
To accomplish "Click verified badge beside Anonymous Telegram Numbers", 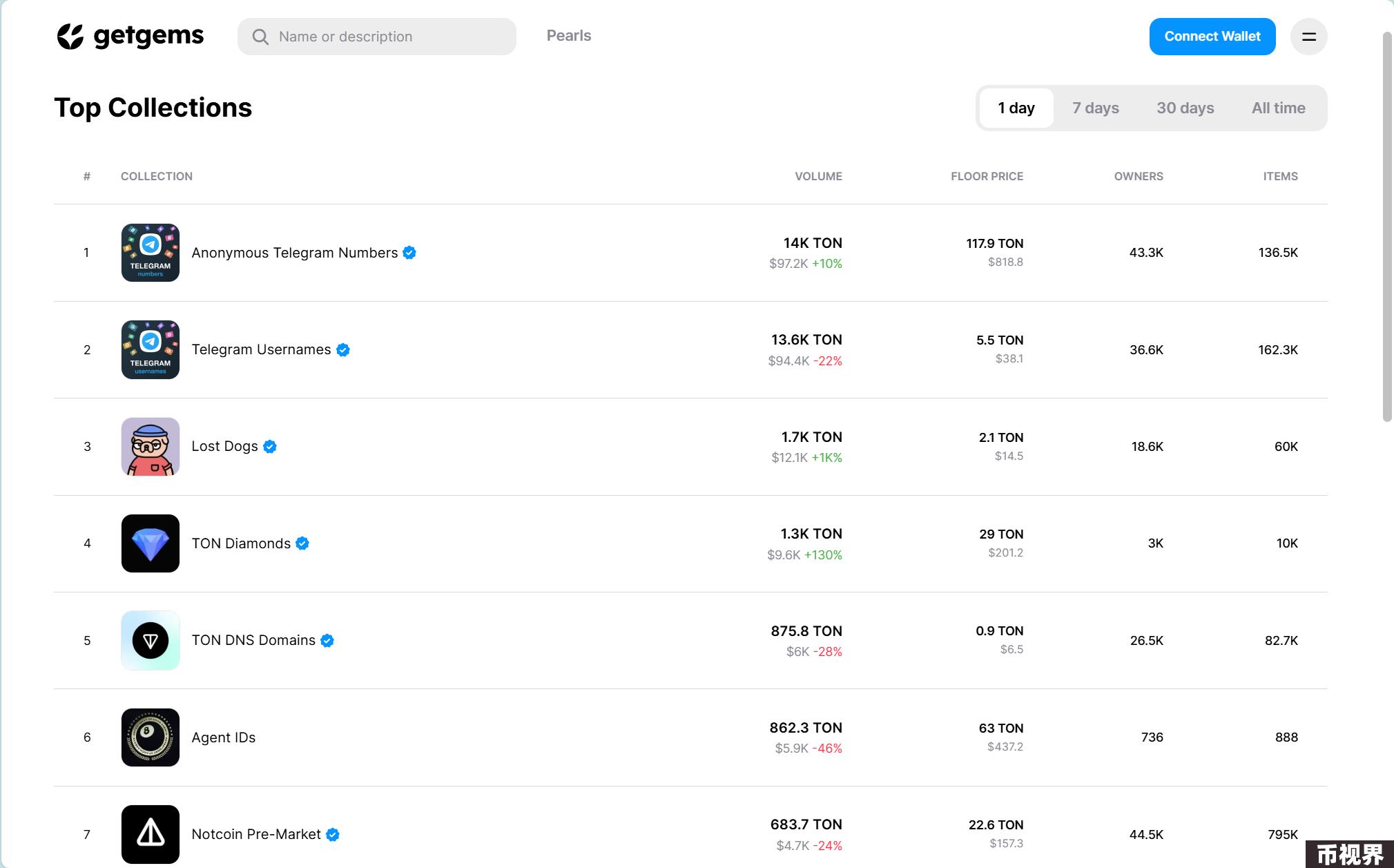I will click(409, 253).
